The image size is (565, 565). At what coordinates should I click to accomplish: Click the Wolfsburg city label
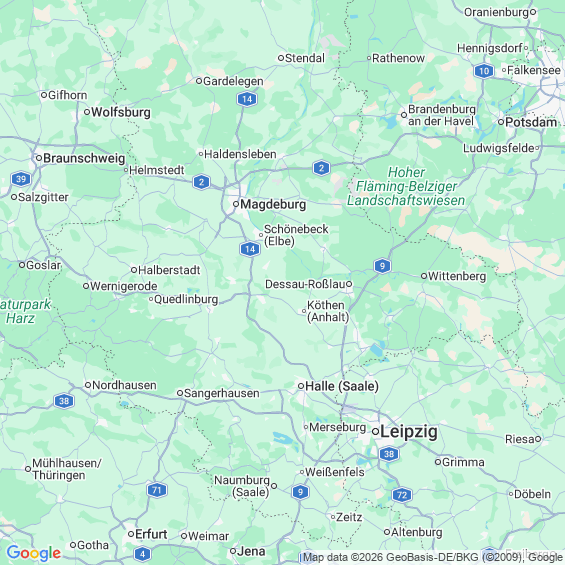(x=121, y=112)
